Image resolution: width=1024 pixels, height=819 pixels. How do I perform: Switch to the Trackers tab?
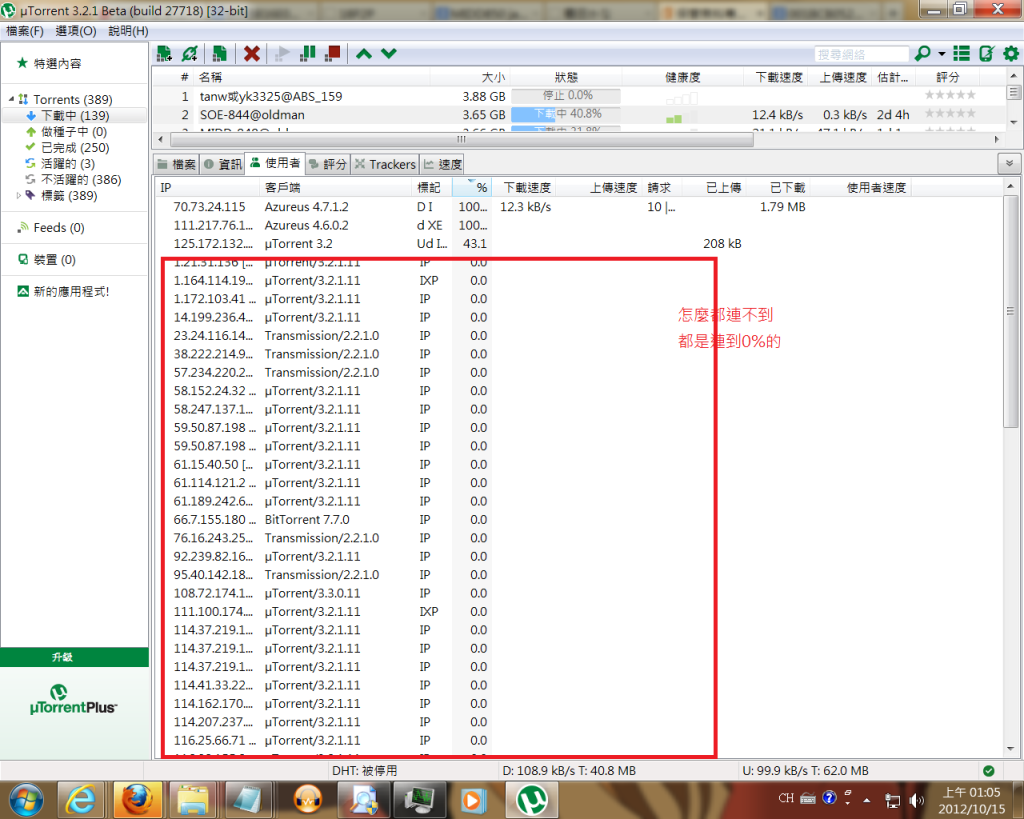coord(384,164)
